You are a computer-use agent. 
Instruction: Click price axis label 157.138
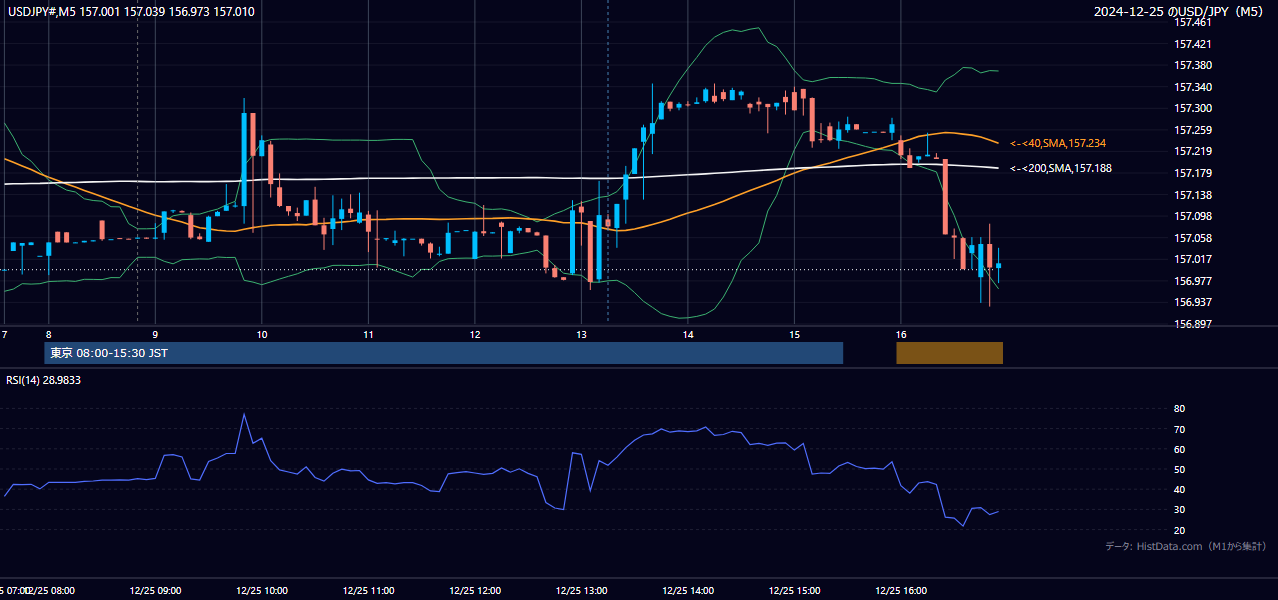click(x=1192, y=195)
